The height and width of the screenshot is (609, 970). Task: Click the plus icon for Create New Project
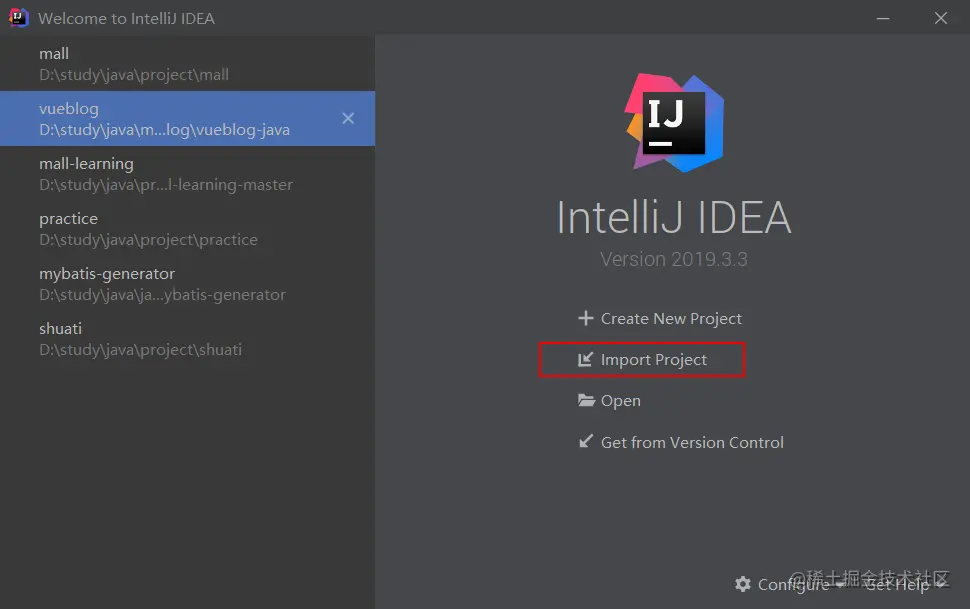pyautogui.click(x=586, y=319)
